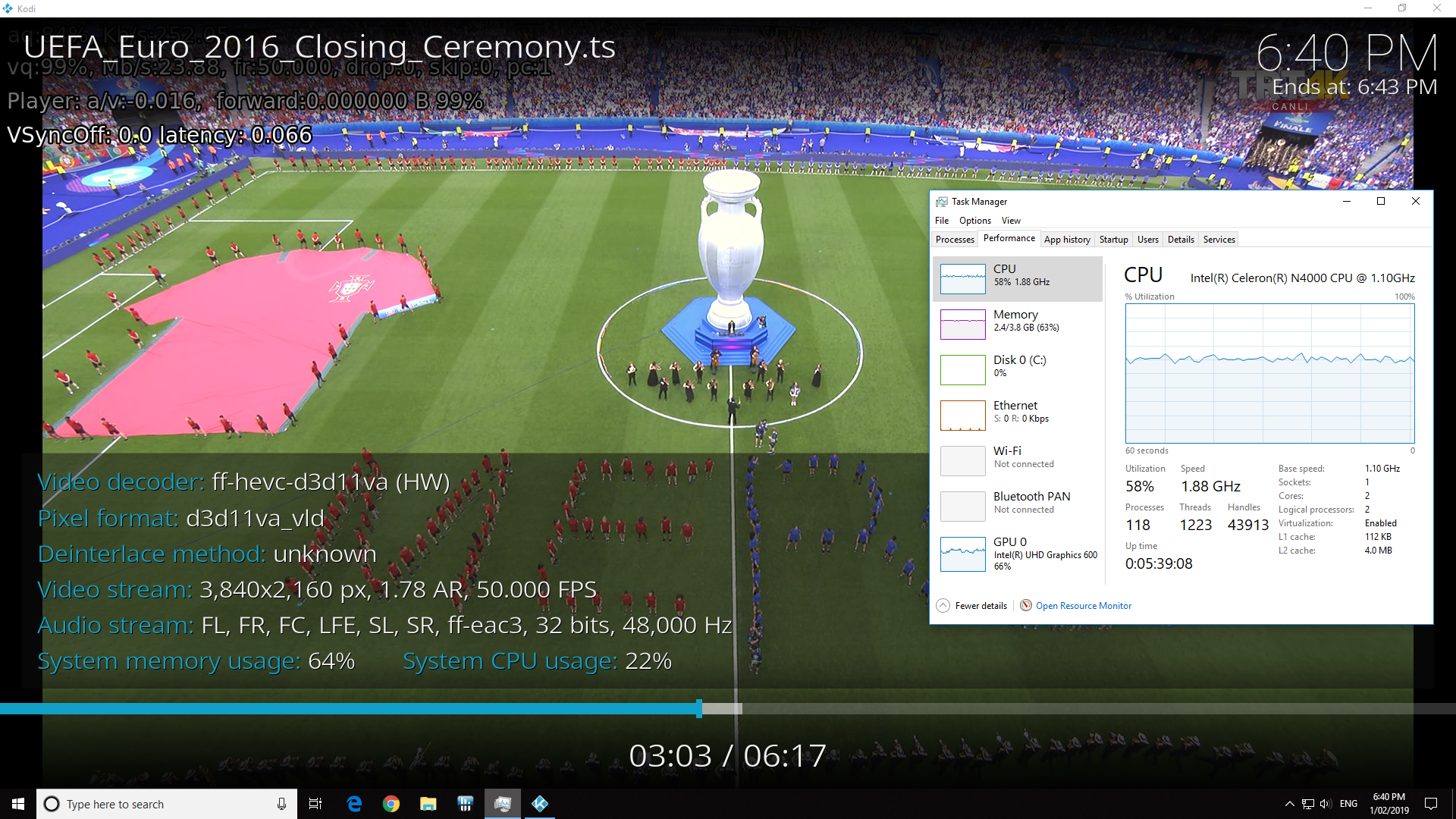Switch to the Details tab

pos(1181,240)
